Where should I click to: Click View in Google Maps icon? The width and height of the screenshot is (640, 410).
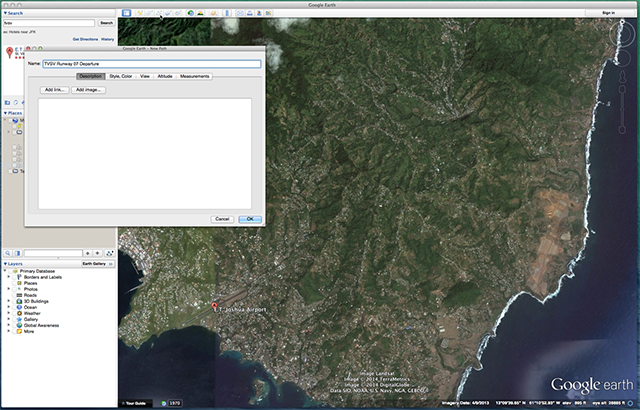pyautogui.click(x=268, y=13)
